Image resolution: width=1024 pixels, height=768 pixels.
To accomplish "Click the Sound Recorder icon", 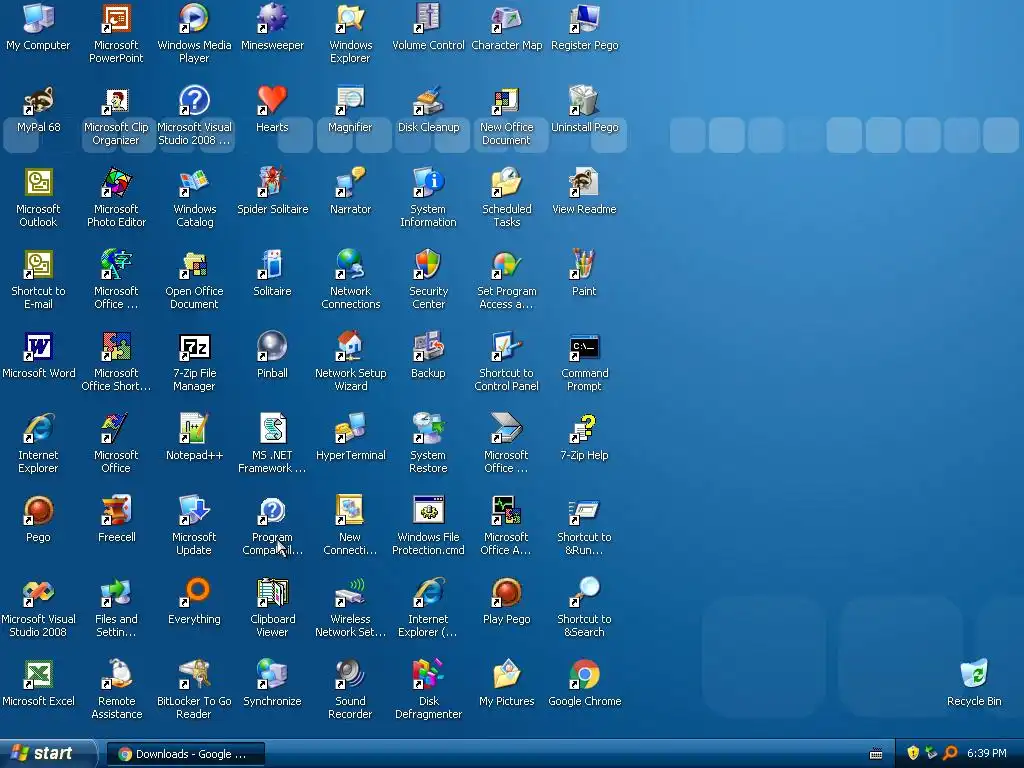I will click(x=351, y=674).
